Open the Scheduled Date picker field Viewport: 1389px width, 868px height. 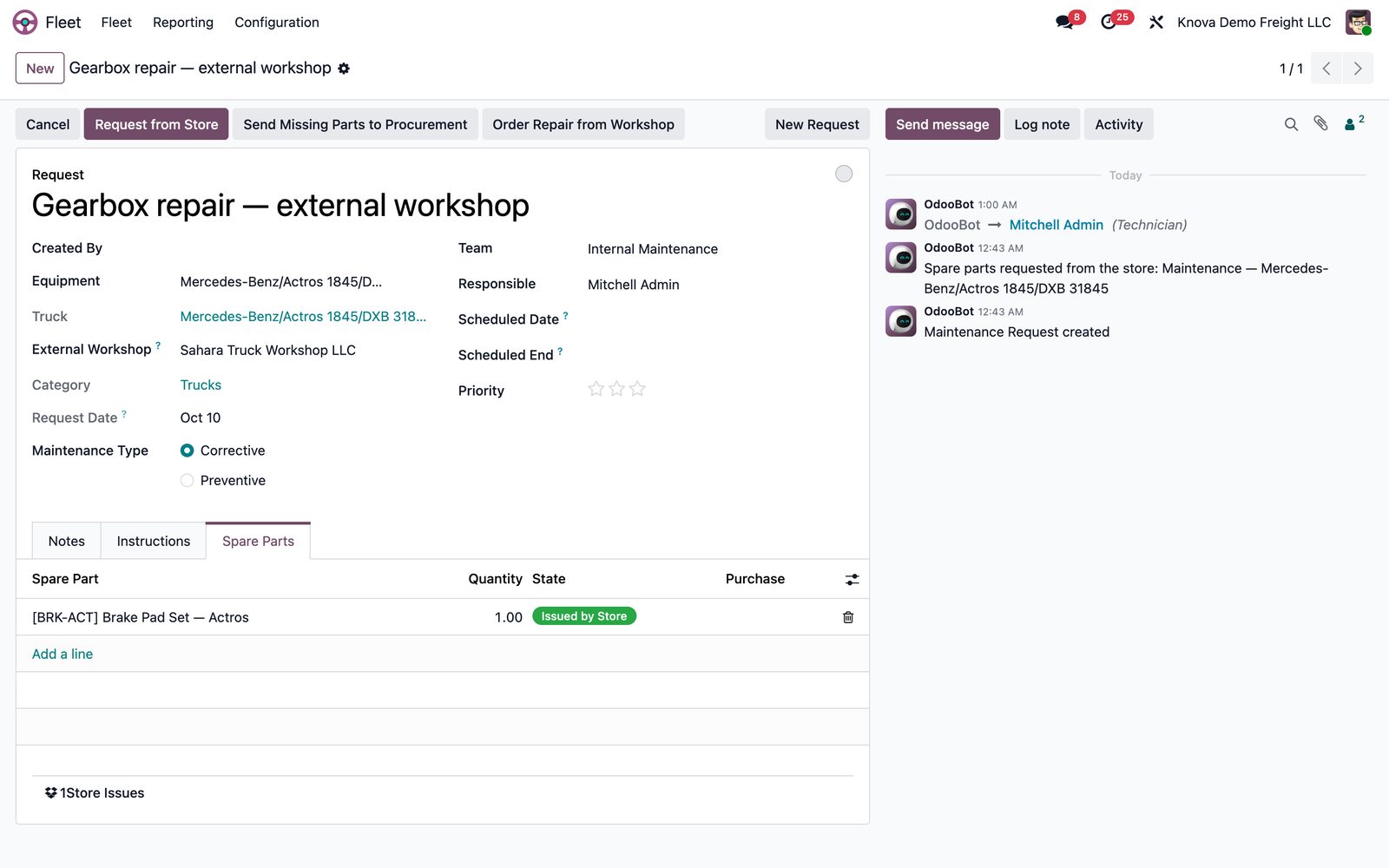point(721,319)
